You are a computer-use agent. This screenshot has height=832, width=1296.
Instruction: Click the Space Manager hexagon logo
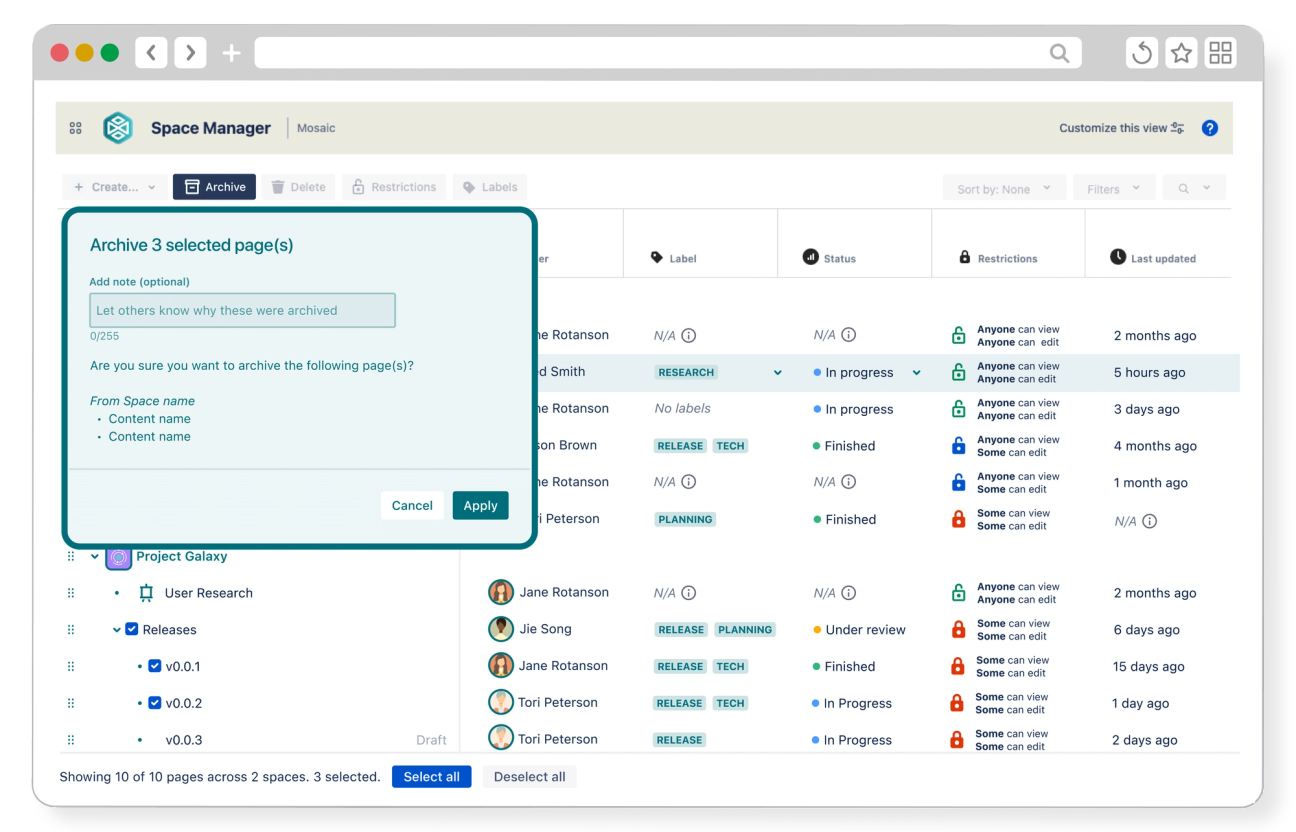118,128
